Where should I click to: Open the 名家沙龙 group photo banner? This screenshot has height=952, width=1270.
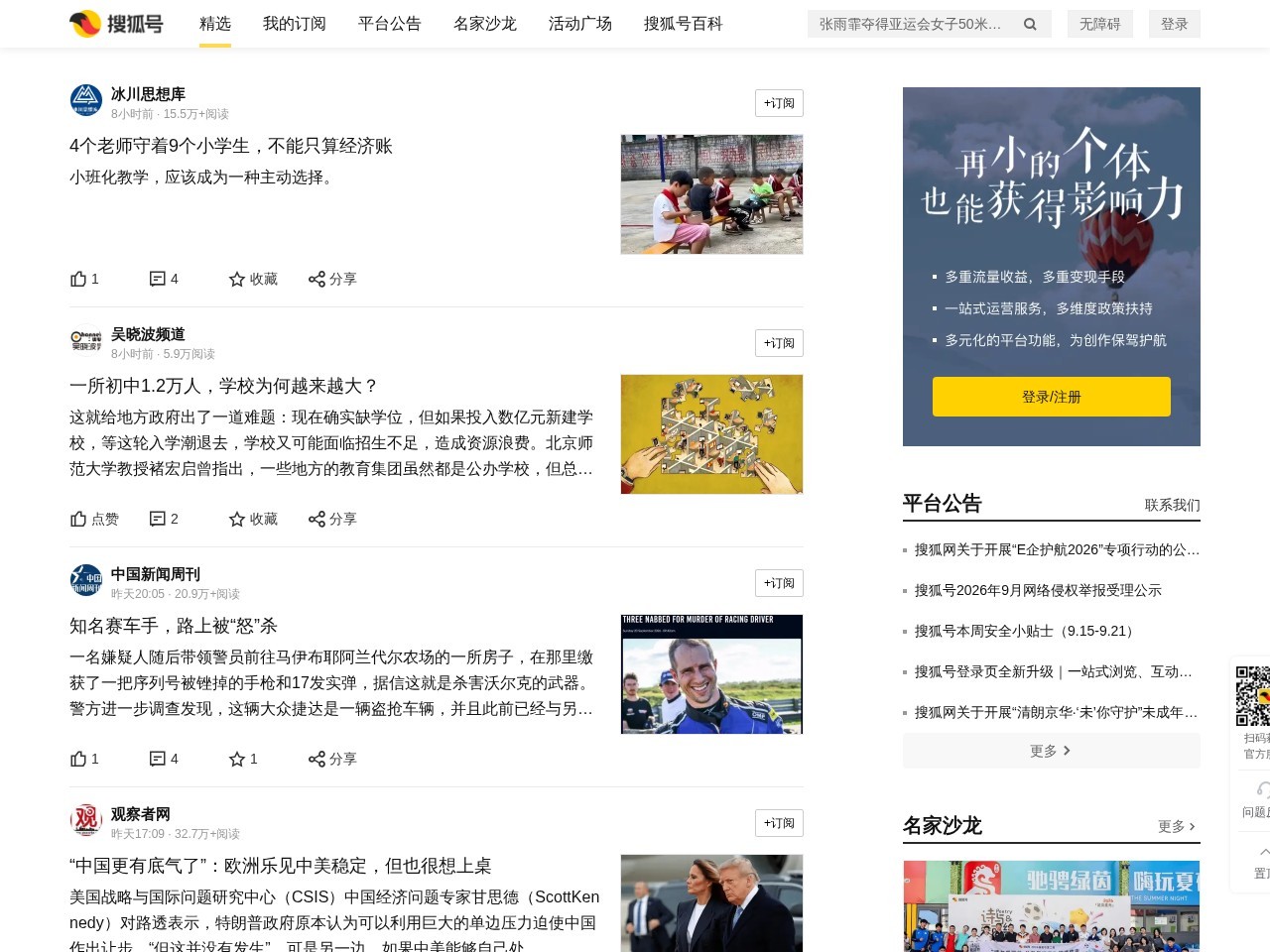pos(1052,906)
